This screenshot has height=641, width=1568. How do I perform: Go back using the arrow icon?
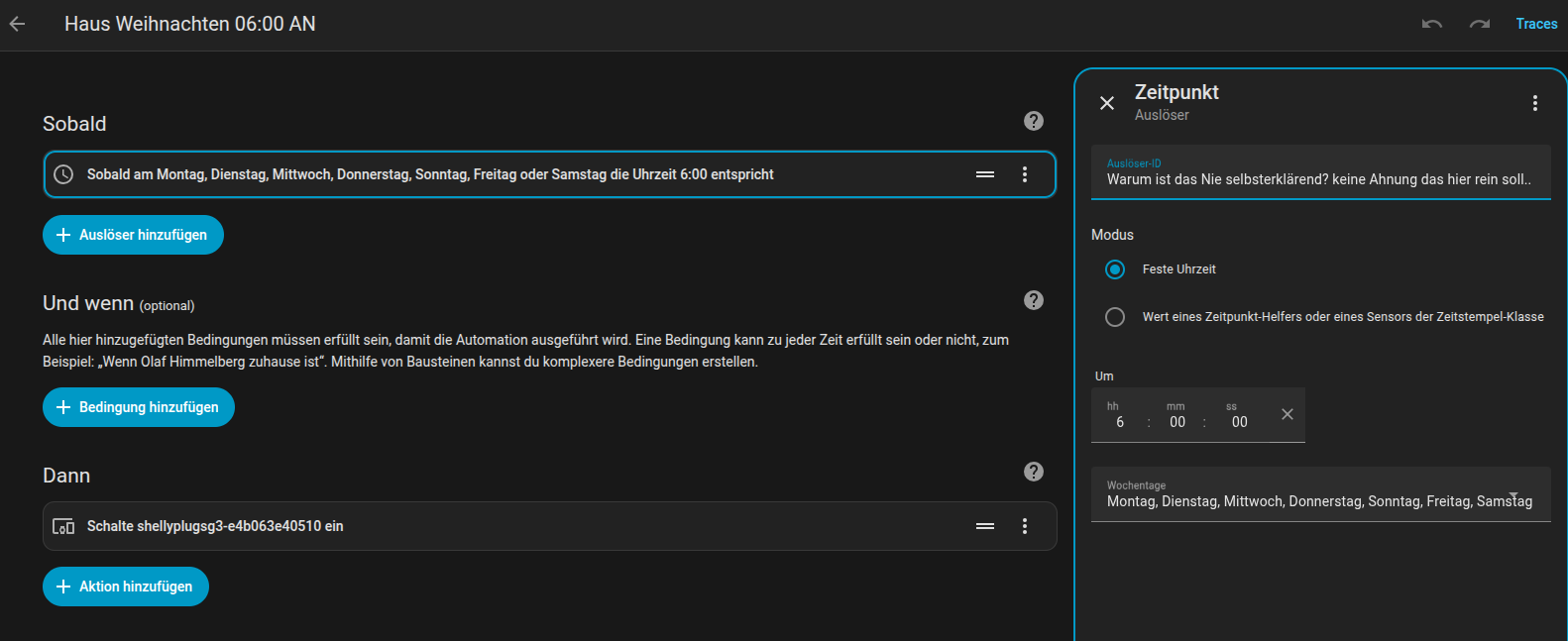point(18,24)
